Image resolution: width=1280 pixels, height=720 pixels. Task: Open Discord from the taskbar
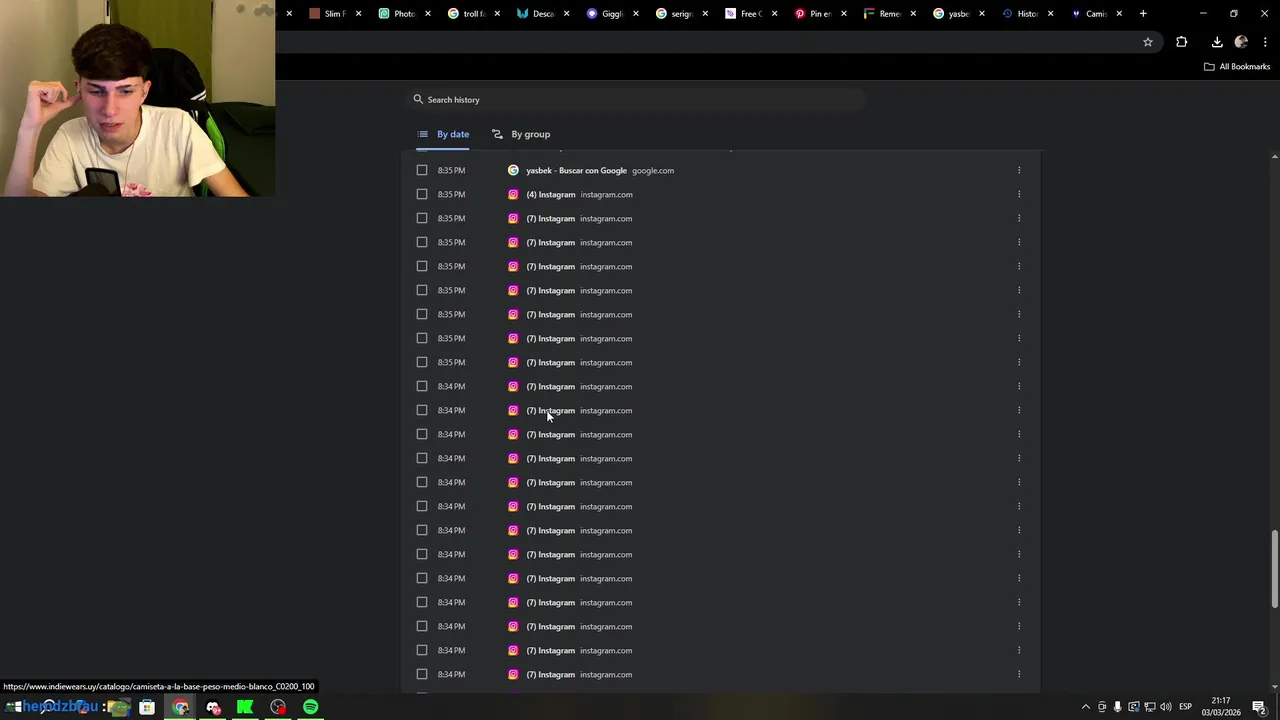[x=213, y=707]
